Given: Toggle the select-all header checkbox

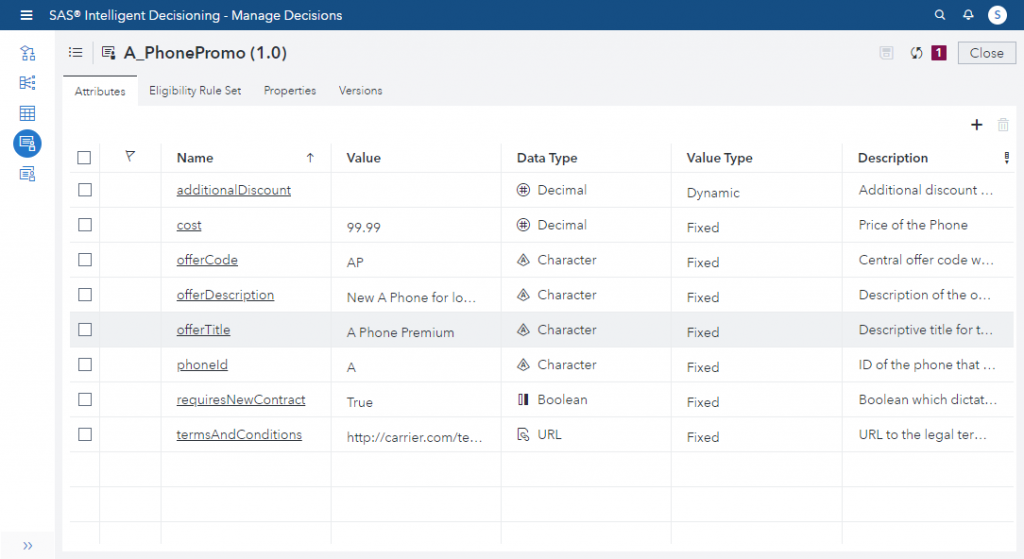Looking at the screenshot, I should coord(85,158).
